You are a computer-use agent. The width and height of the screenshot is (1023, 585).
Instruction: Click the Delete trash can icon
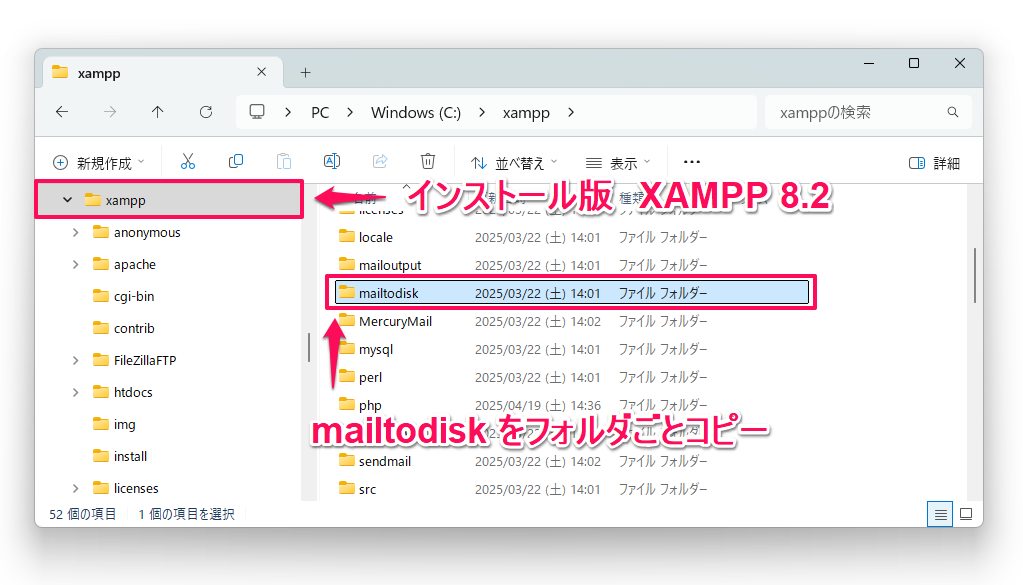pyautogui.click(x=428, y=162)
